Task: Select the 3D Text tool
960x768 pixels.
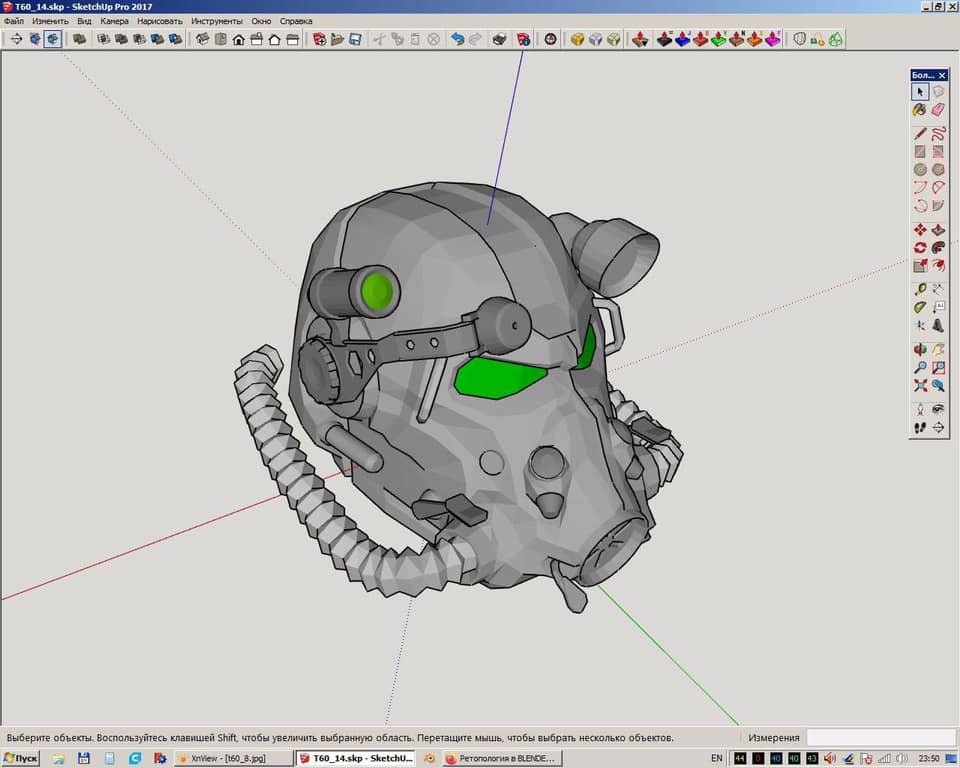Action: tap(938, 325)
